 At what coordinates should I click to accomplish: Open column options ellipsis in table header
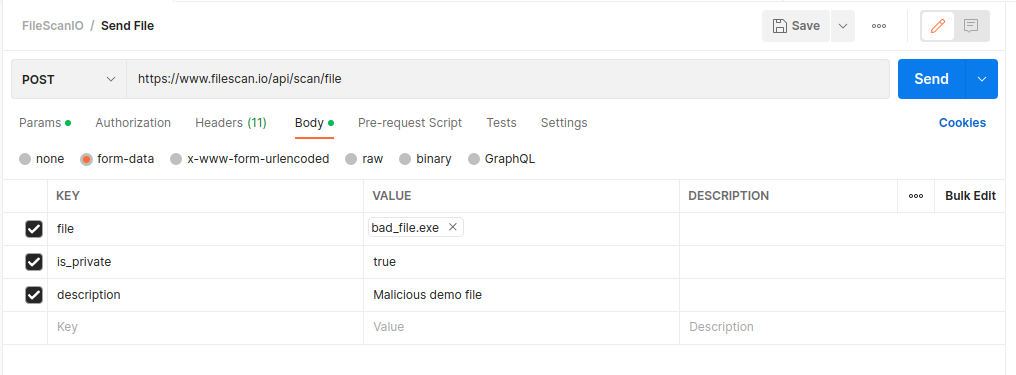click(916, 196)
